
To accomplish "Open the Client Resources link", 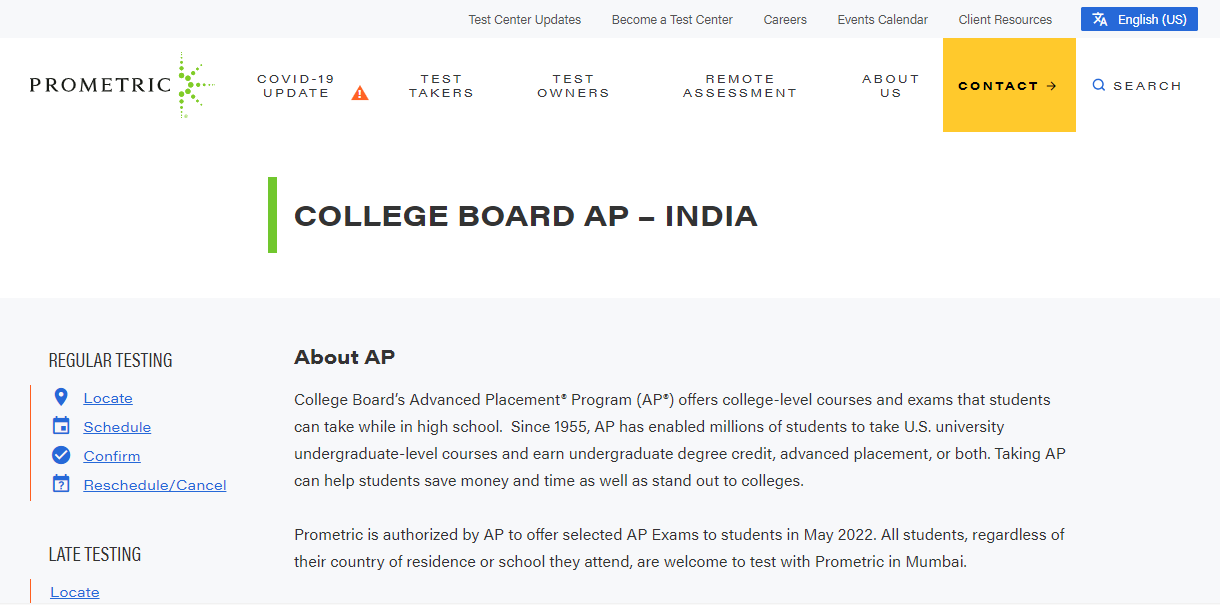I will (x=1005, y=20).
